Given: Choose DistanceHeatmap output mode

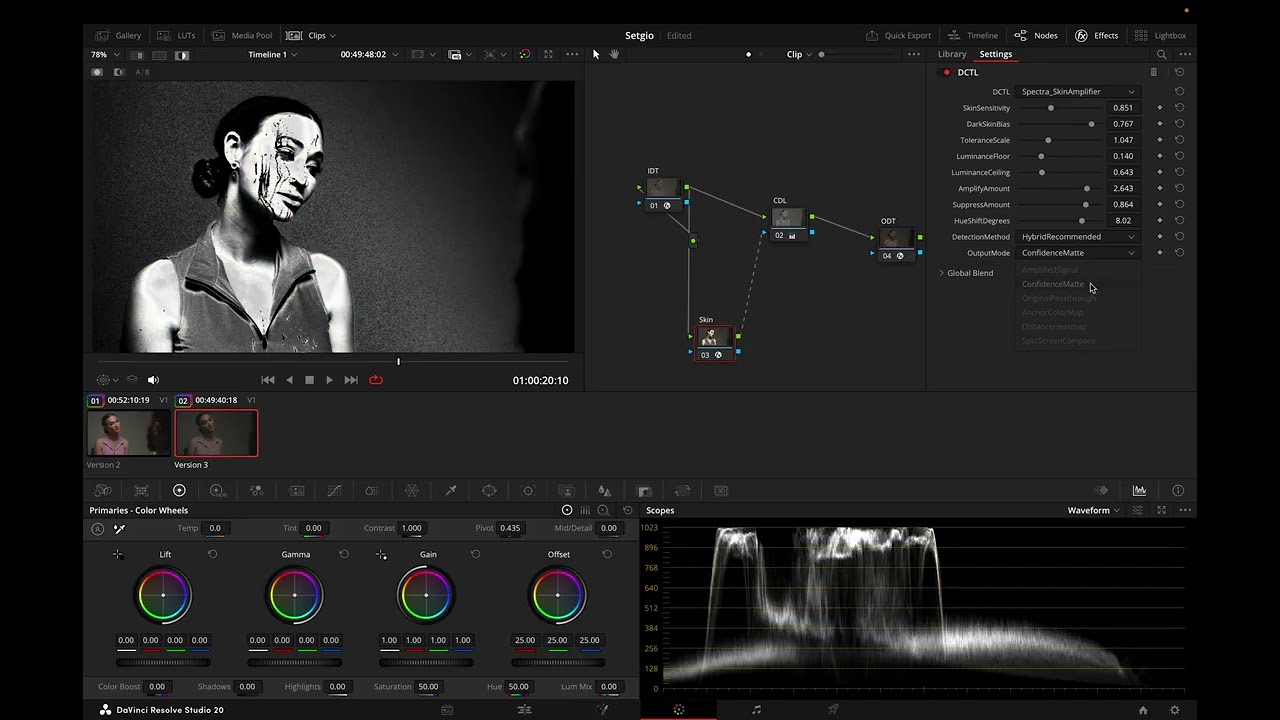Looking at the screenshot, I should click(x=1054, y=327).
